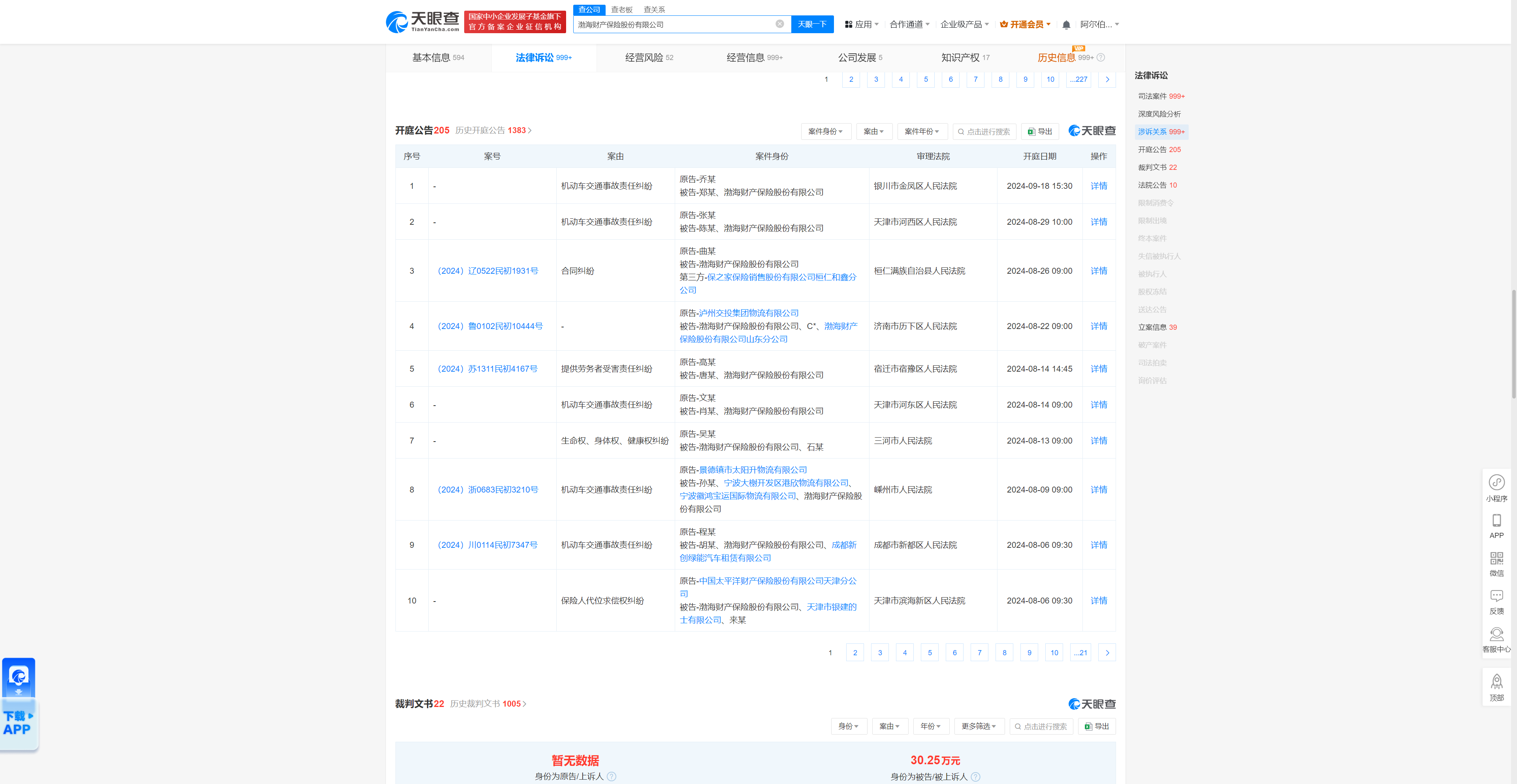Select 深度风险分析 in the sidebar
The image size is (1517, 784).
[1159, 114]
